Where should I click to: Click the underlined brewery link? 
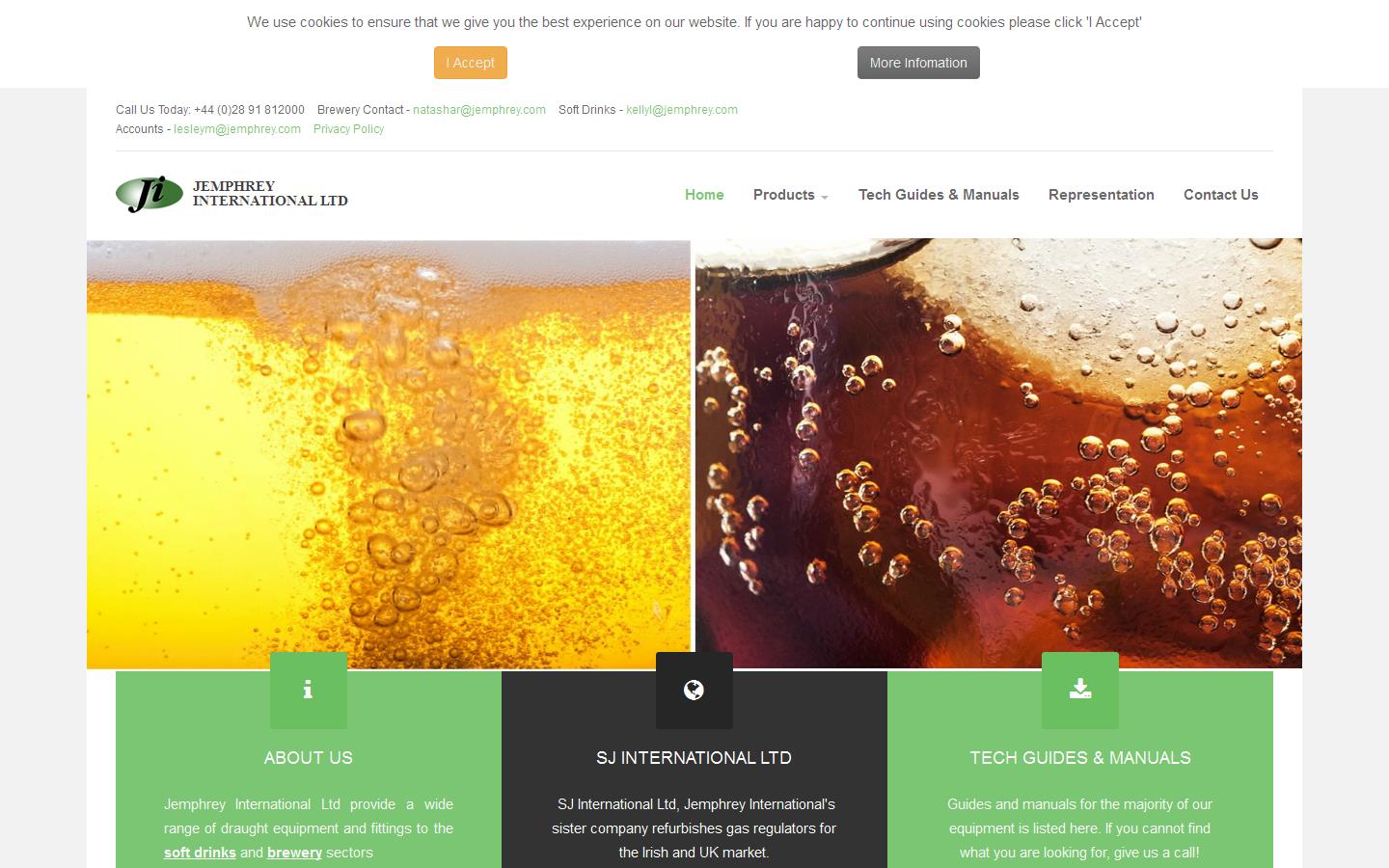294,853
